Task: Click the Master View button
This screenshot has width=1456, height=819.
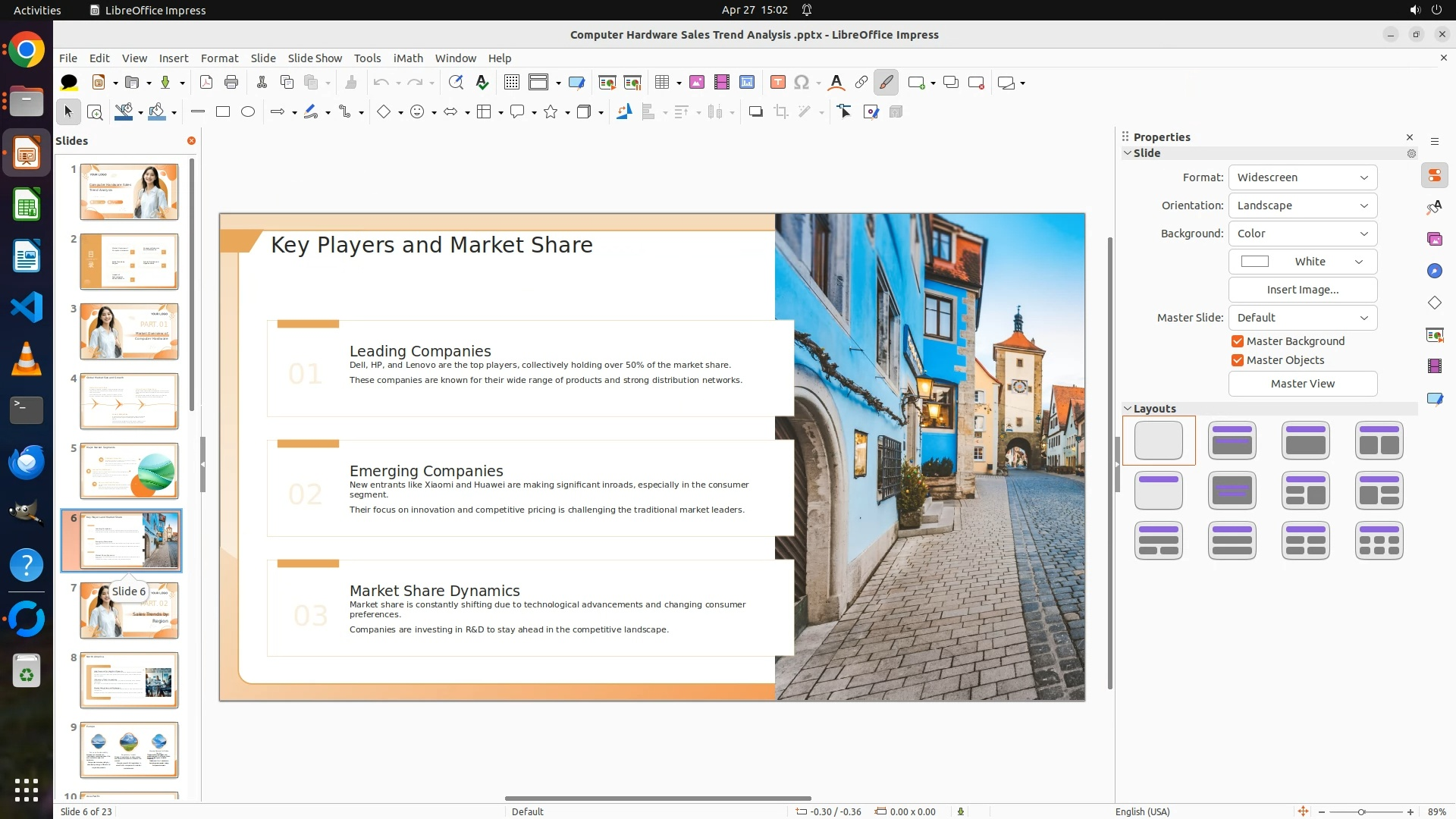Action: pos(1302,384)
